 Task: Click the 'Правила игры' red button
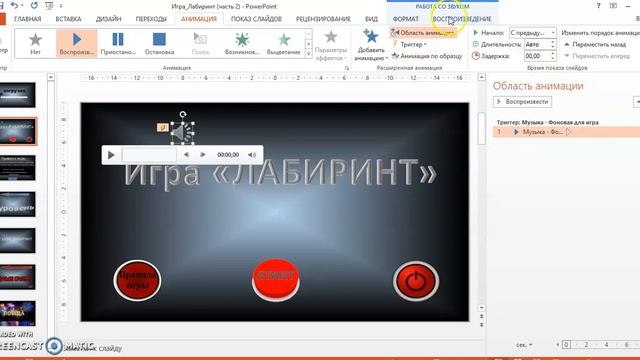click(x=137, y=280)
